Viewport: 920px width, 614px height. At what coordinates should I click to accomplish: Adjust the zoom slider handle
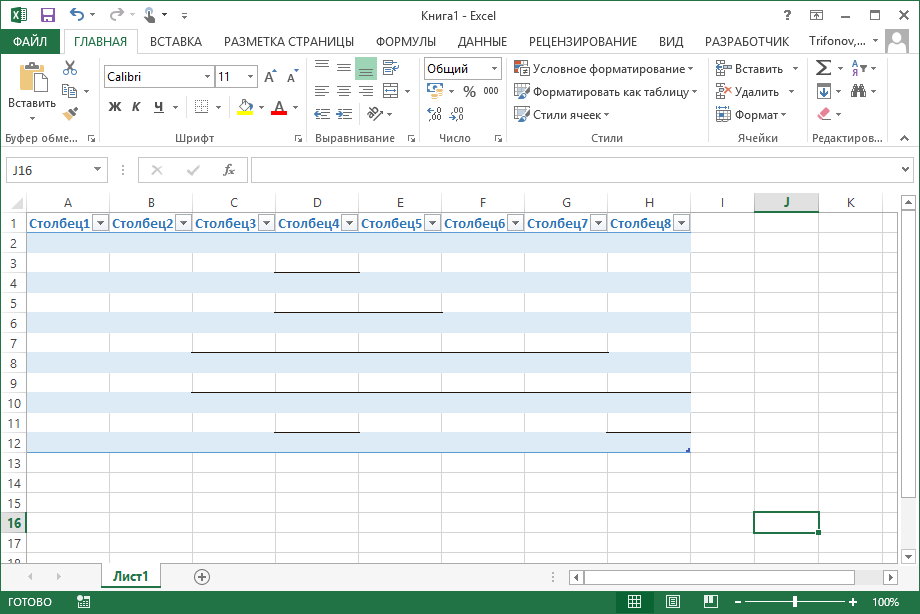(795, 602)
